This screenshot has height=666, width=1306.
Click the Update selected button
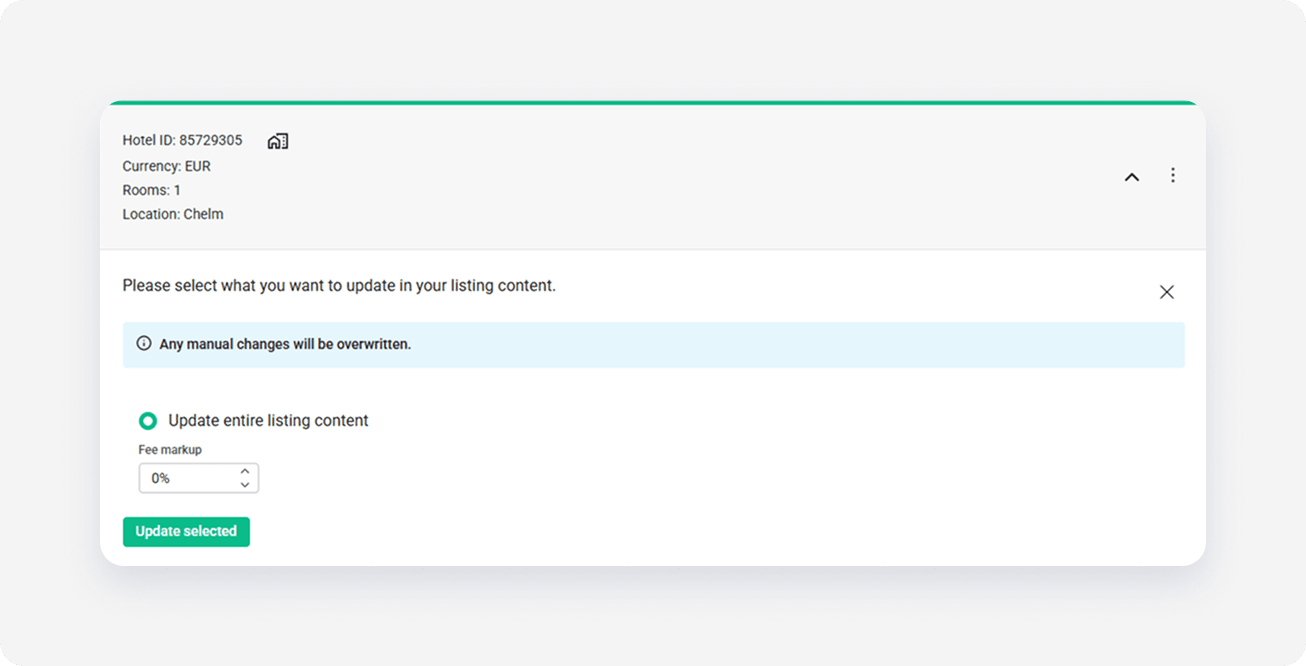tap(186, 531)
